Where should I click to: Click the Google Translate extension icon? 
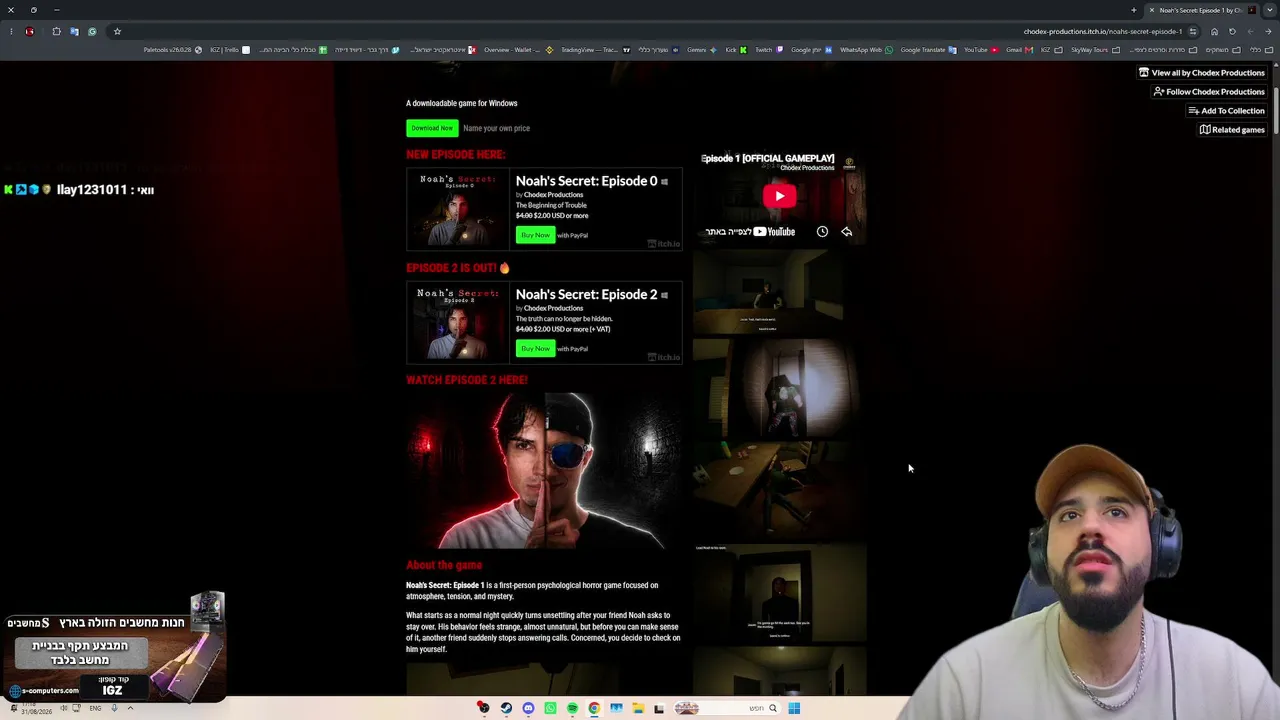(x=74, y=31)
